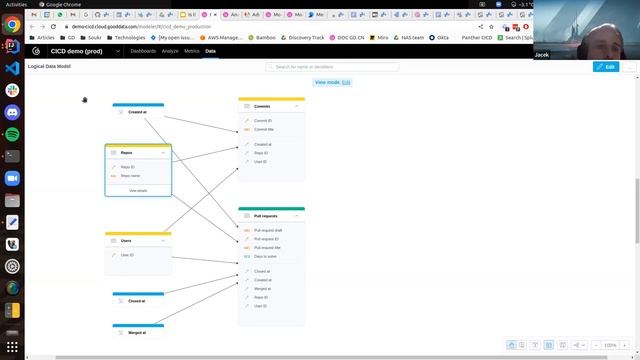Open the Miro bookmark
Image resolution: width=640 pixels, height=360 pixels.
[x=379, y=38]
